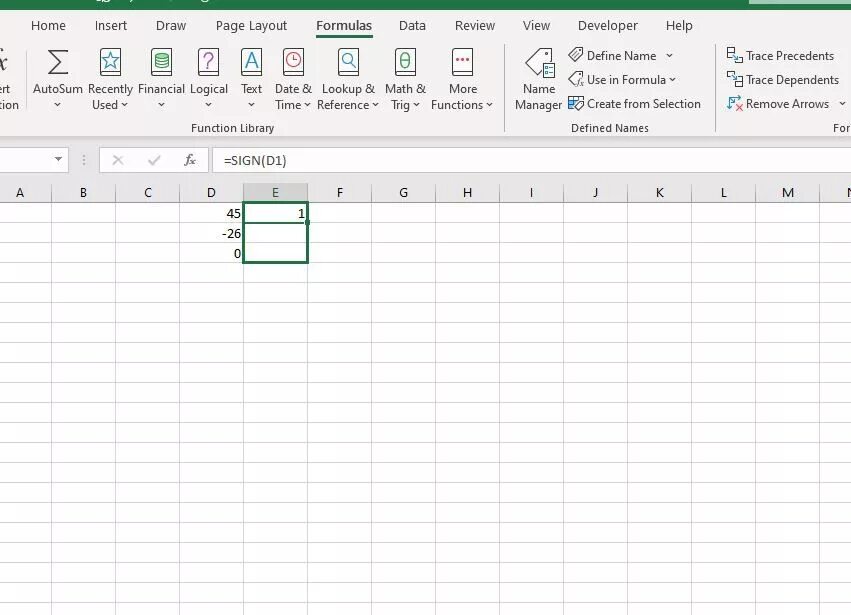851x615 pixels.
Task: Expand the Define Name dropdown arrow
Action: tap(669, 55)
